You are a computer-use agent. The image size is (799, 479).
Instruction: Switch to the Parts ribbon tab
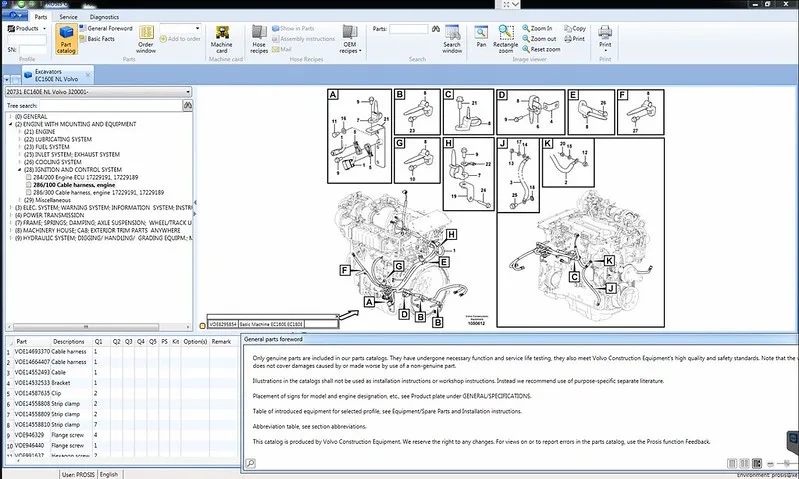[x=41, y=17]
